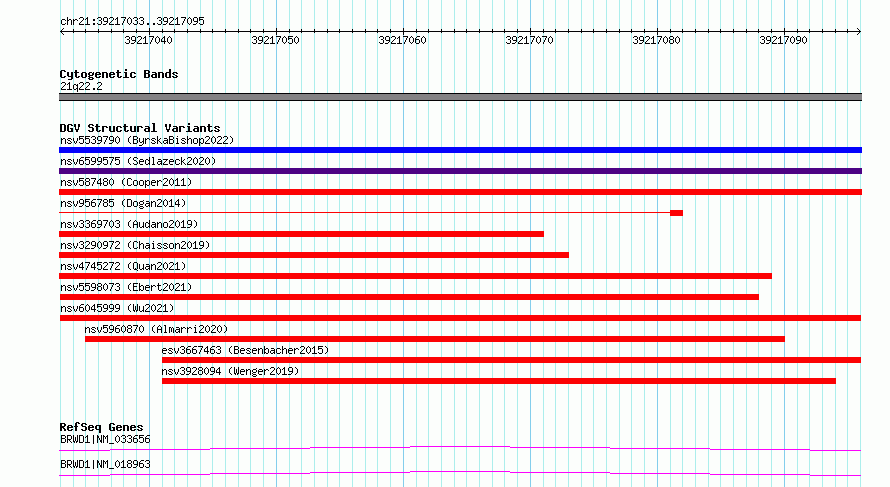Click the red bar under esv3667463
The height and width of the screenshot is (487, 890).
[511, 360]
